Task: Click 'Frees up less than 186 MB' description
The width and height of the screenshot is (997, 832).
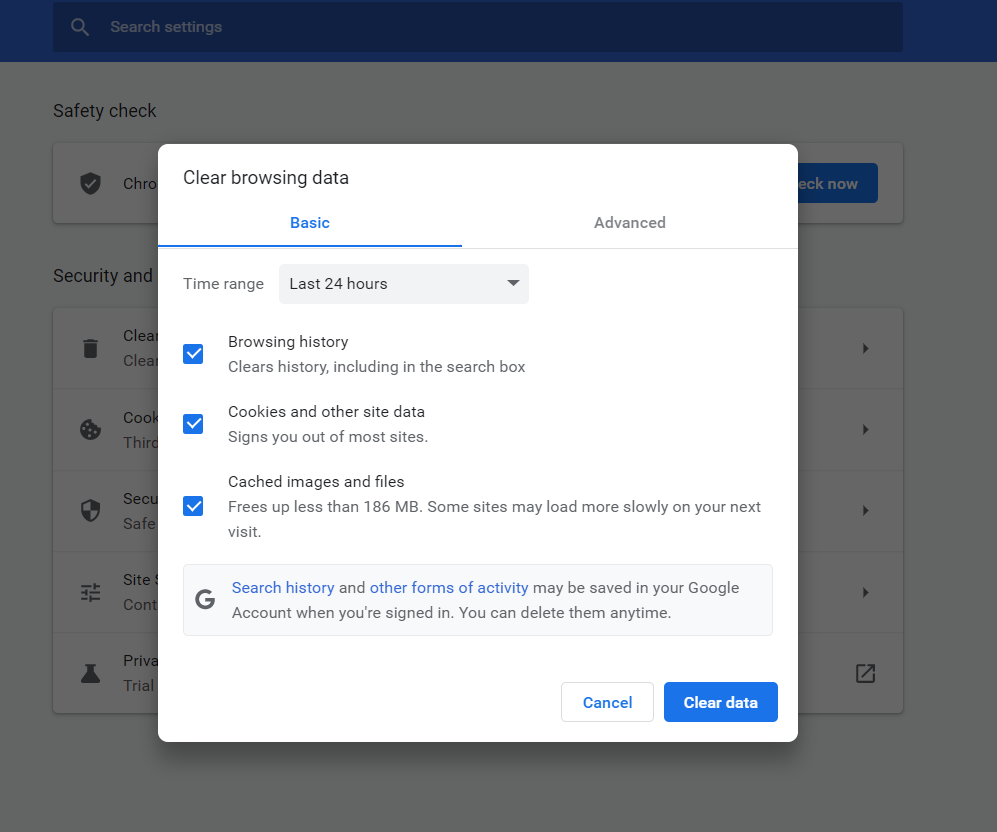Action: (x=494, y=519)
